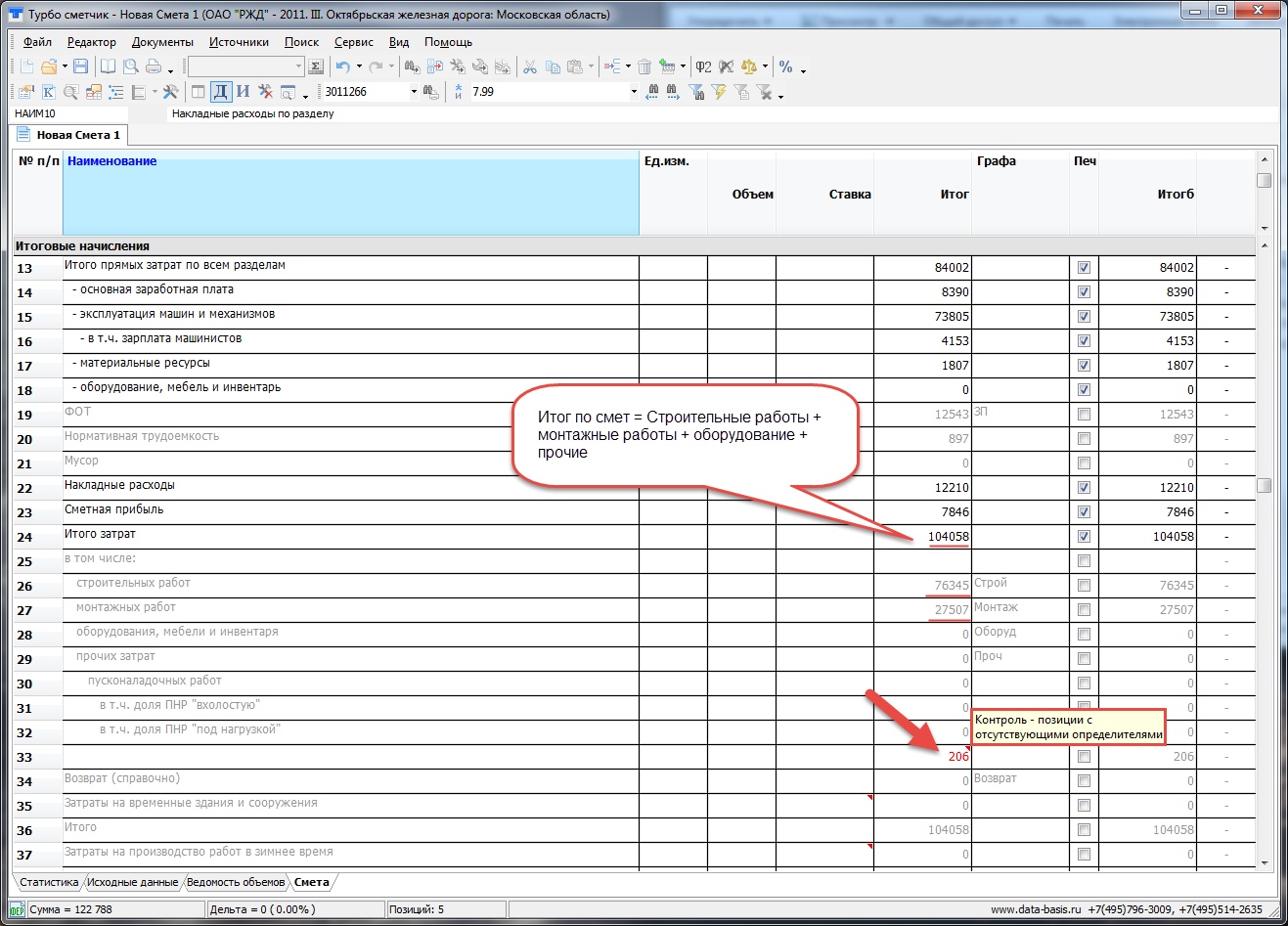Viewport: 1288px width, 926px height.
Task: Uncheck Печ checkbox for основная заработная плата
Action: [1084, 291]
